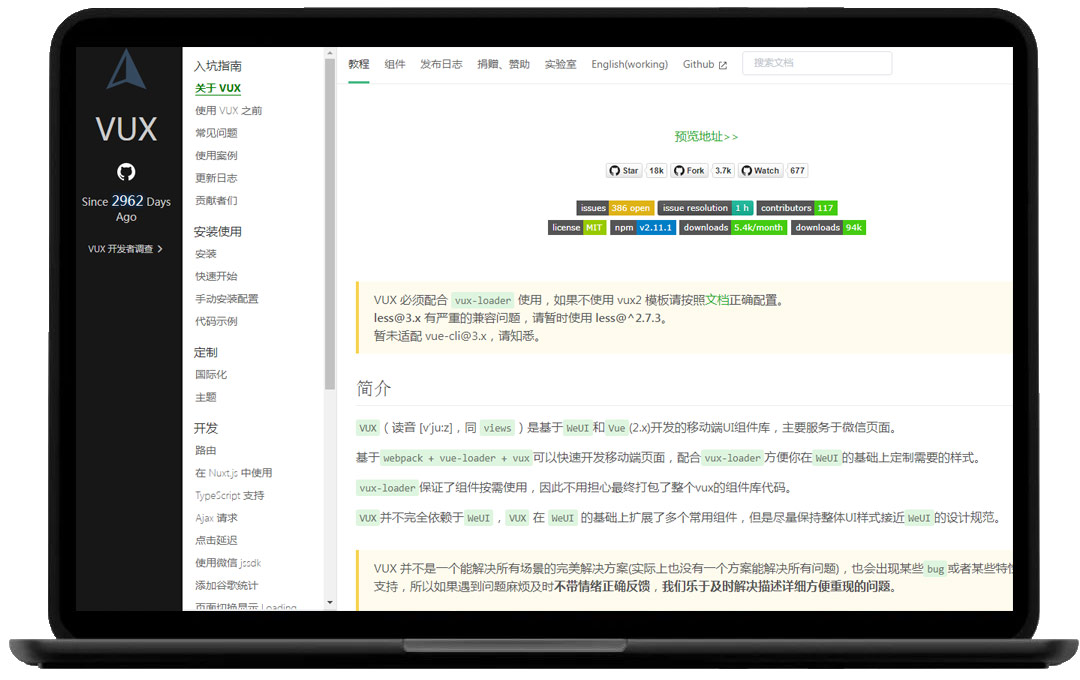
Task: Select 快速开始 in the sidebar
Action: pyautogui.click(x=216, y=276)
